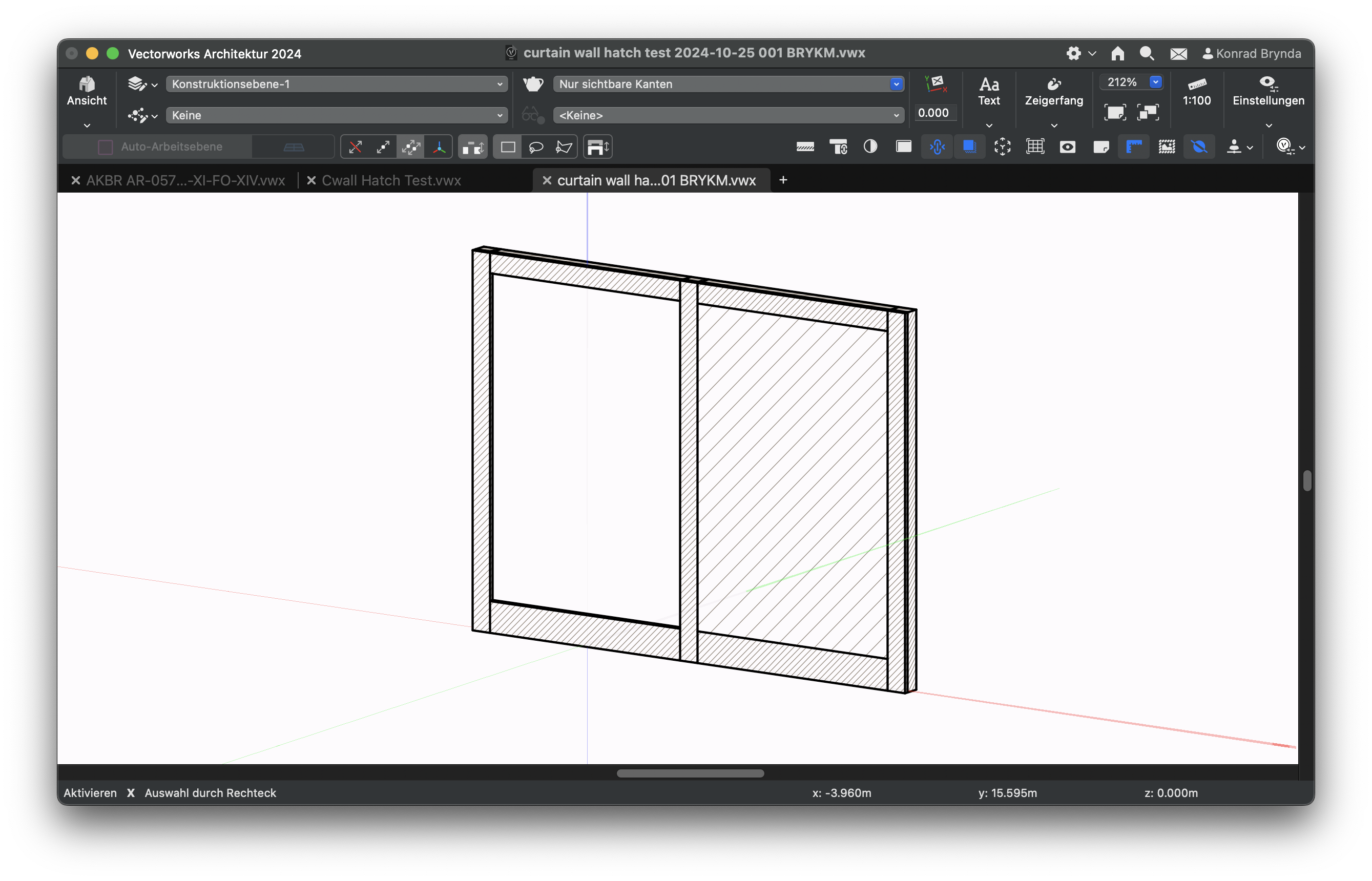Click the fit to page zoom icon
The width and height of the screenshot is (1372, 881).
click(1114, 112)
